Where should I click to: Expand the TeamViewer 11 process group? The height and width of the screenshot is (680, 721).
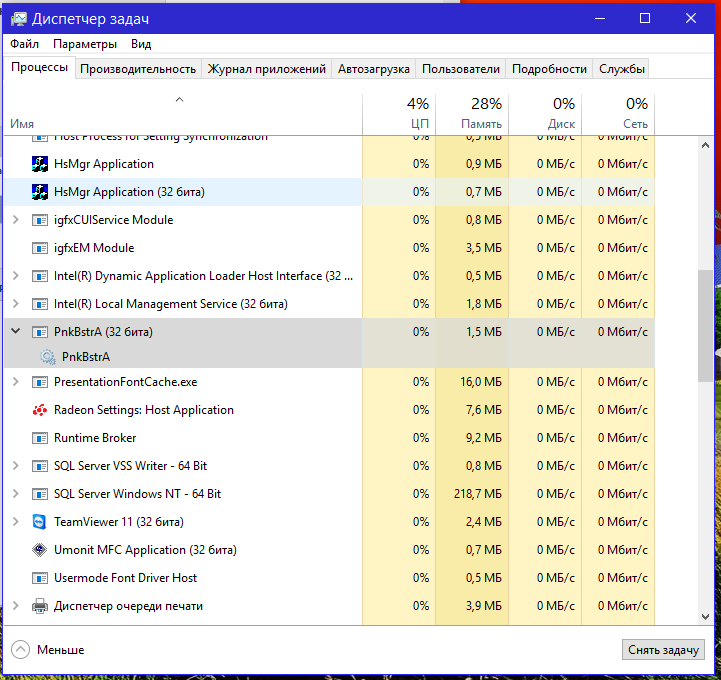coord(15,522)
